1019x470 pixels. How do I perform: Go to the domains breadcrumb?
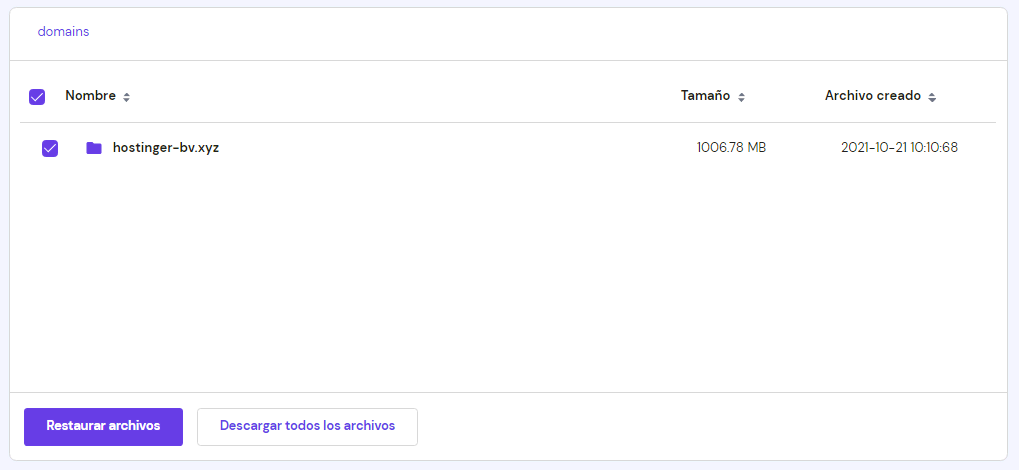point(63,31)
